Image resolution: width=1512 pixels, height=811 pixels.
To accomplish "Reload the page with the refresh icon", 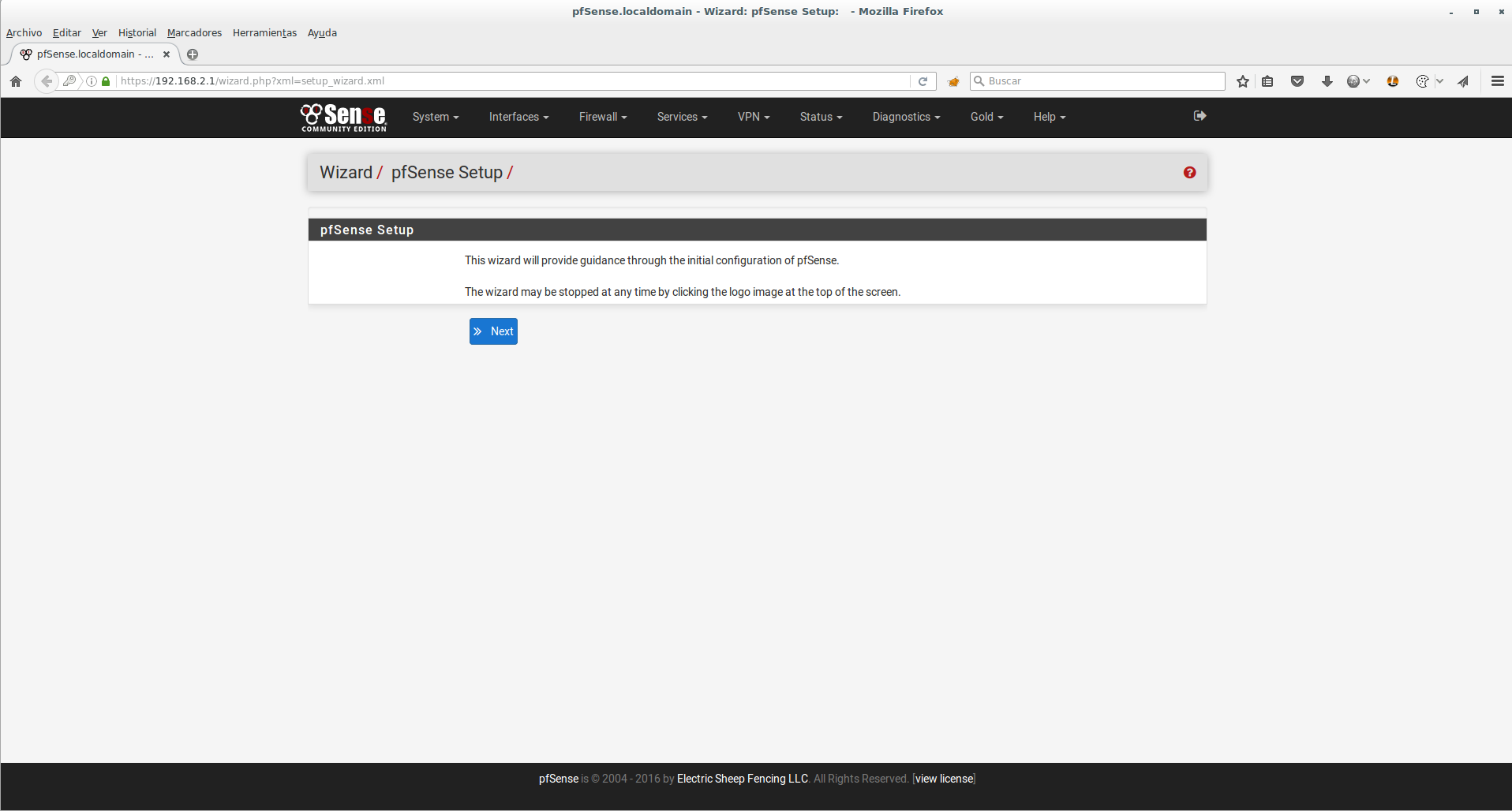I will [923, 81].
